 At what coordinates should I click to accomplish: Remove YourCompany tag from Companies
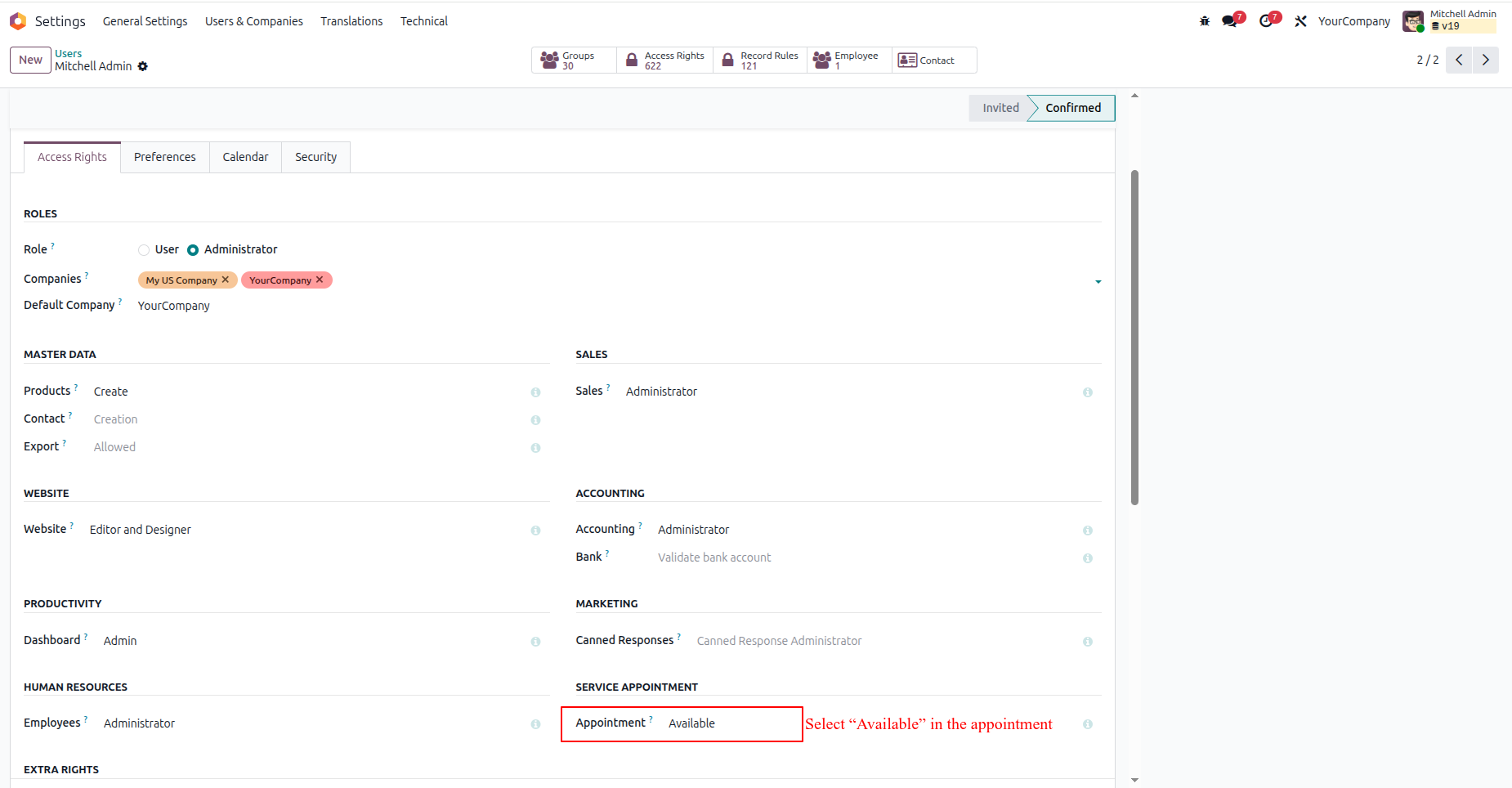point(320,280)
